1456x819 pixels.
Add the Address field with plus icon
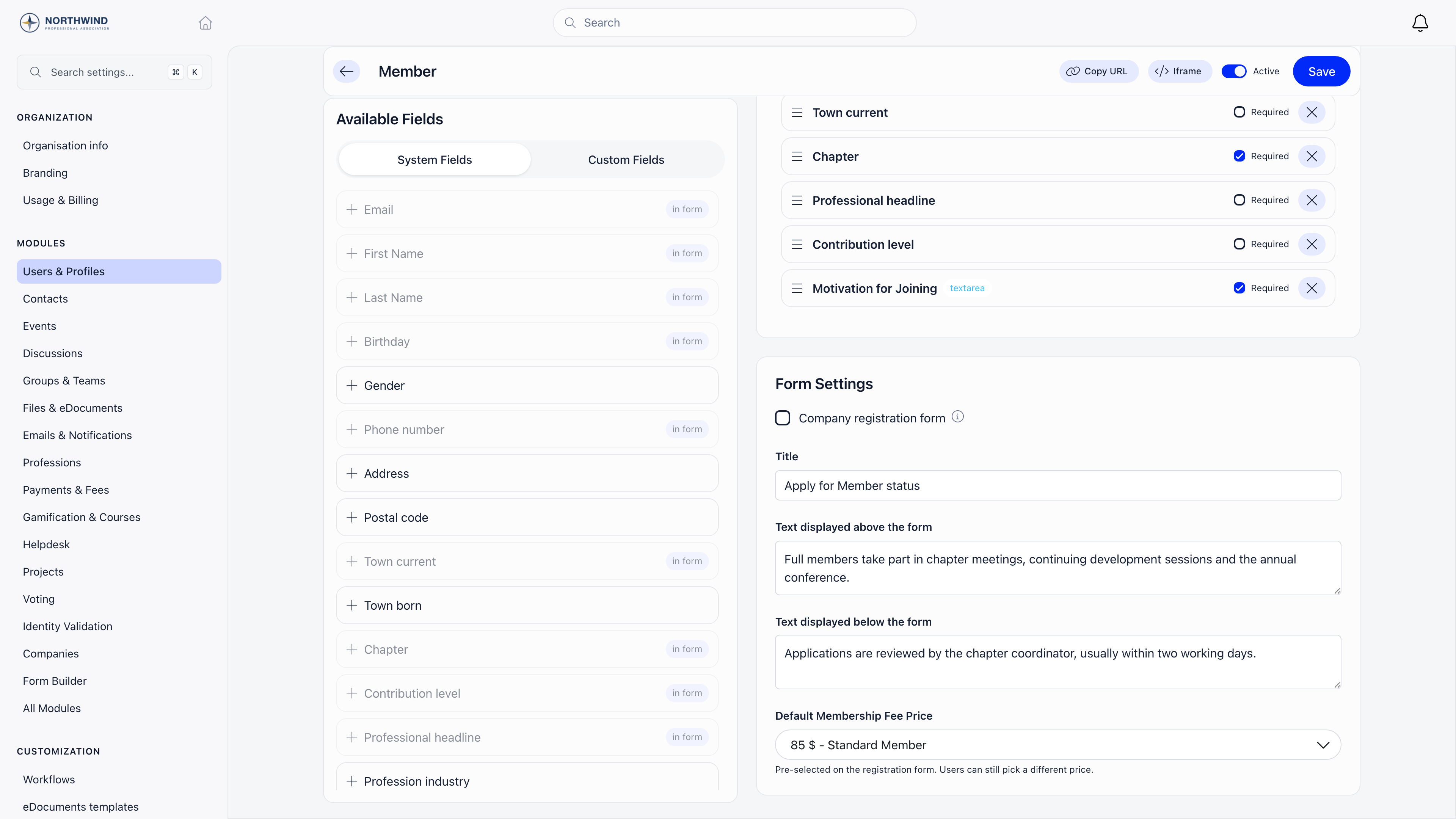(x=351, y=474)
